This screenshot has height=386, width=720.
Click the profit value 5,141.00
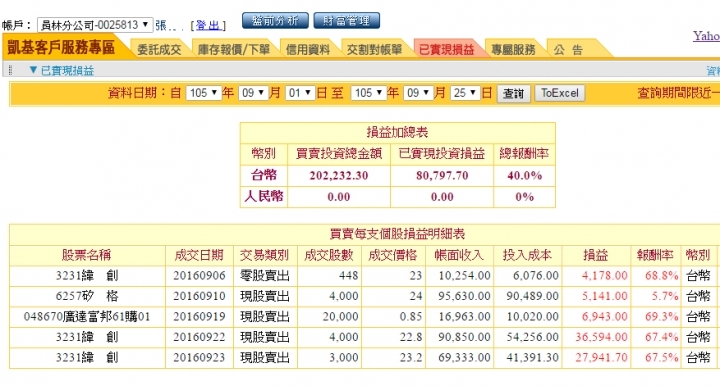point(604,296)
